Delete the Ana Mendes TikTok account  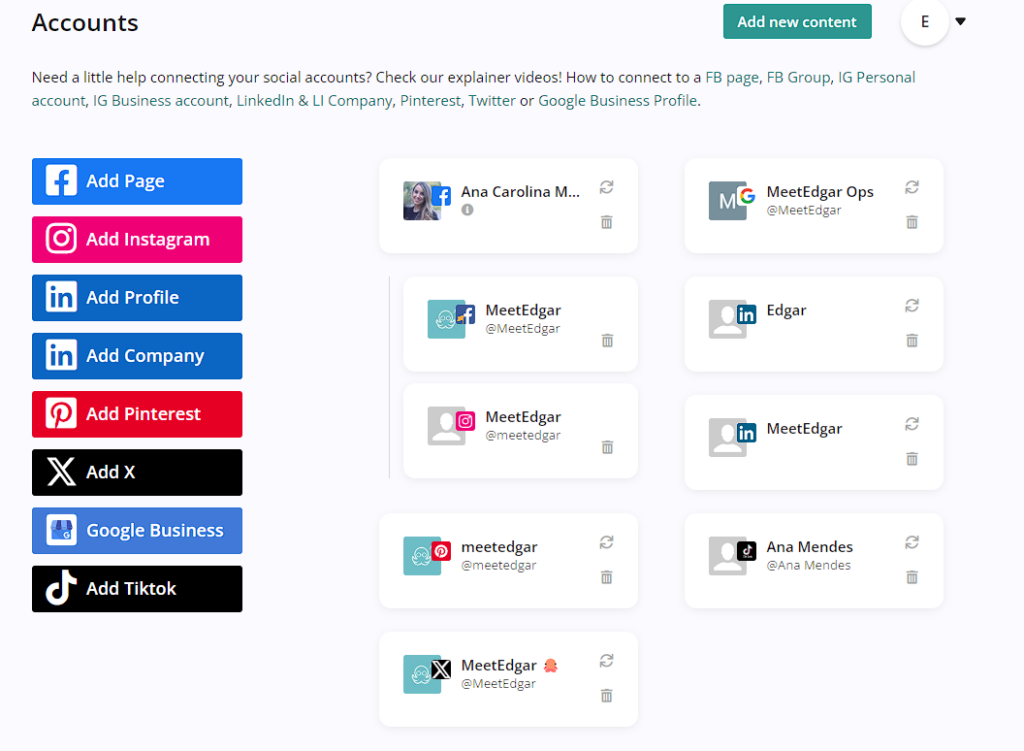(x=912, y=577)
